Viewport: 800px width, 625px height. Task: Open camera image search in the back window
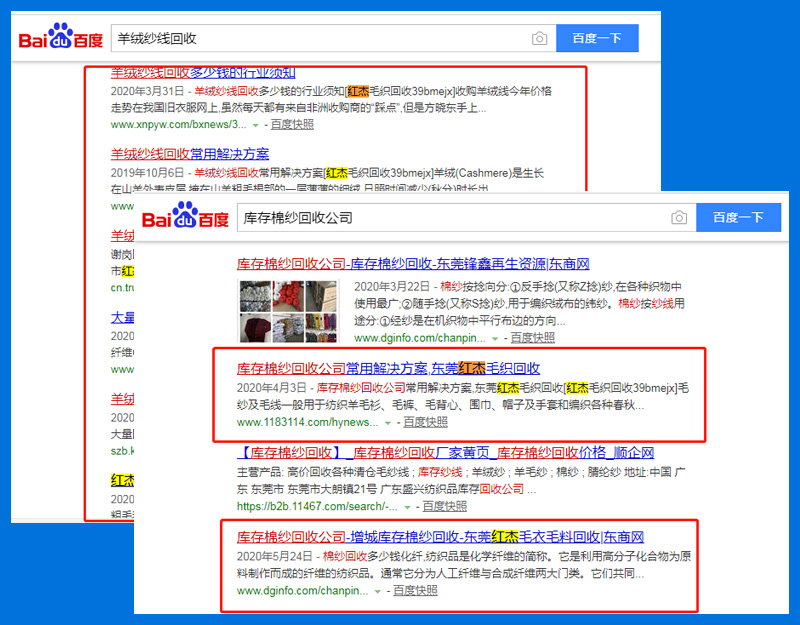coord(539,38)
